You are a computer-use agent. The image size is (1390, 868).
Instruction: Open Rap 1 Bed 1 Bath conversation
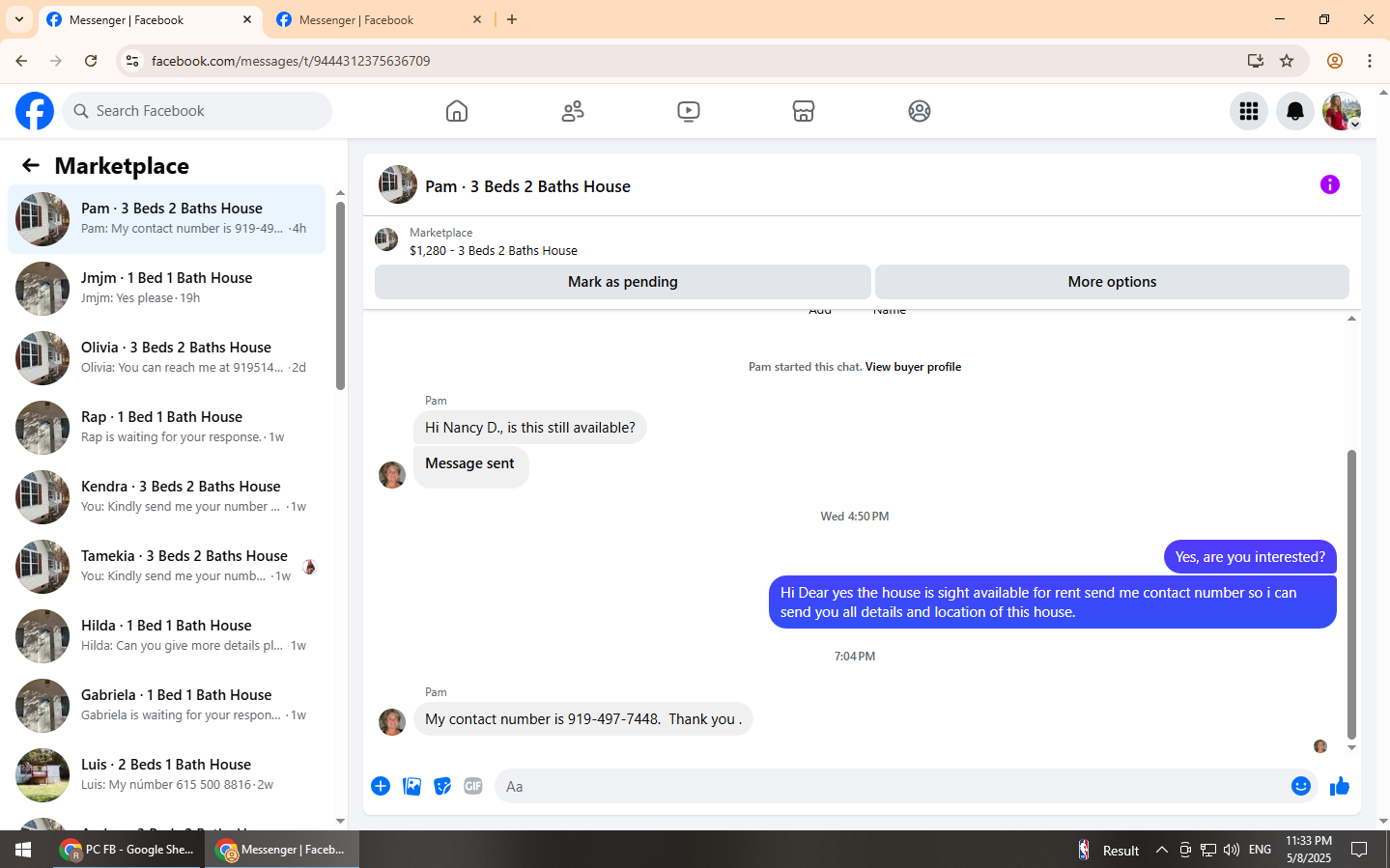click(166, 428)
